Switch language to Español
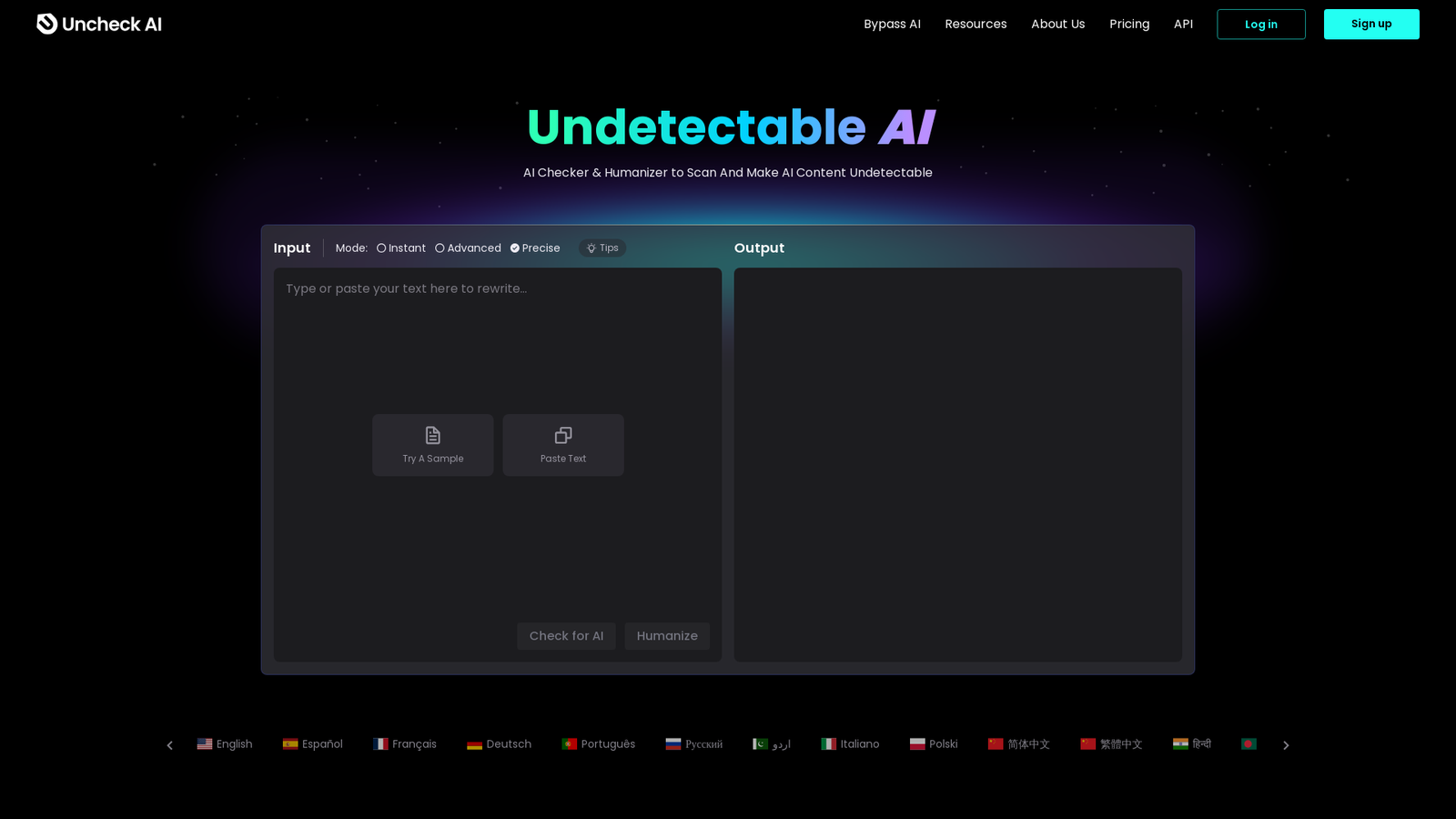This screenshot has height=819, width=1456. pos(312,744)
